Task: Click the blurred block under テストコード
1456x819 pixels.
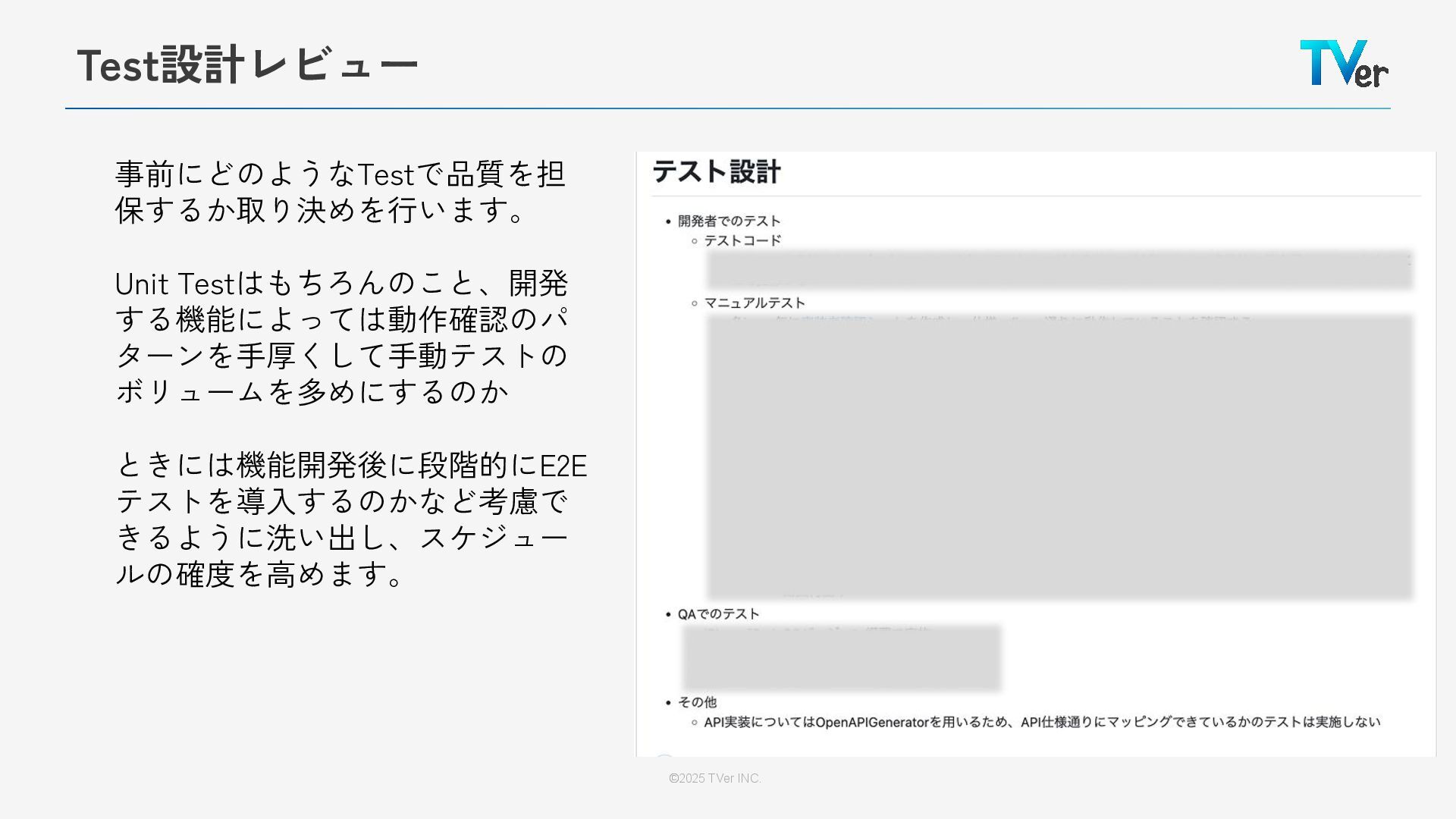Action: tap(1059, 270)
